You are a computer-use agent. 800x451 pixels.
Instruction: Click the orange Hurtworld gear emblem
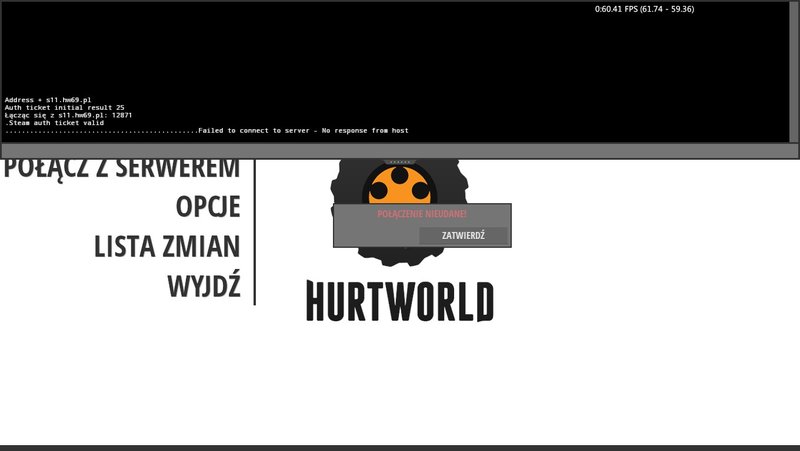click(x=399, y=186)
